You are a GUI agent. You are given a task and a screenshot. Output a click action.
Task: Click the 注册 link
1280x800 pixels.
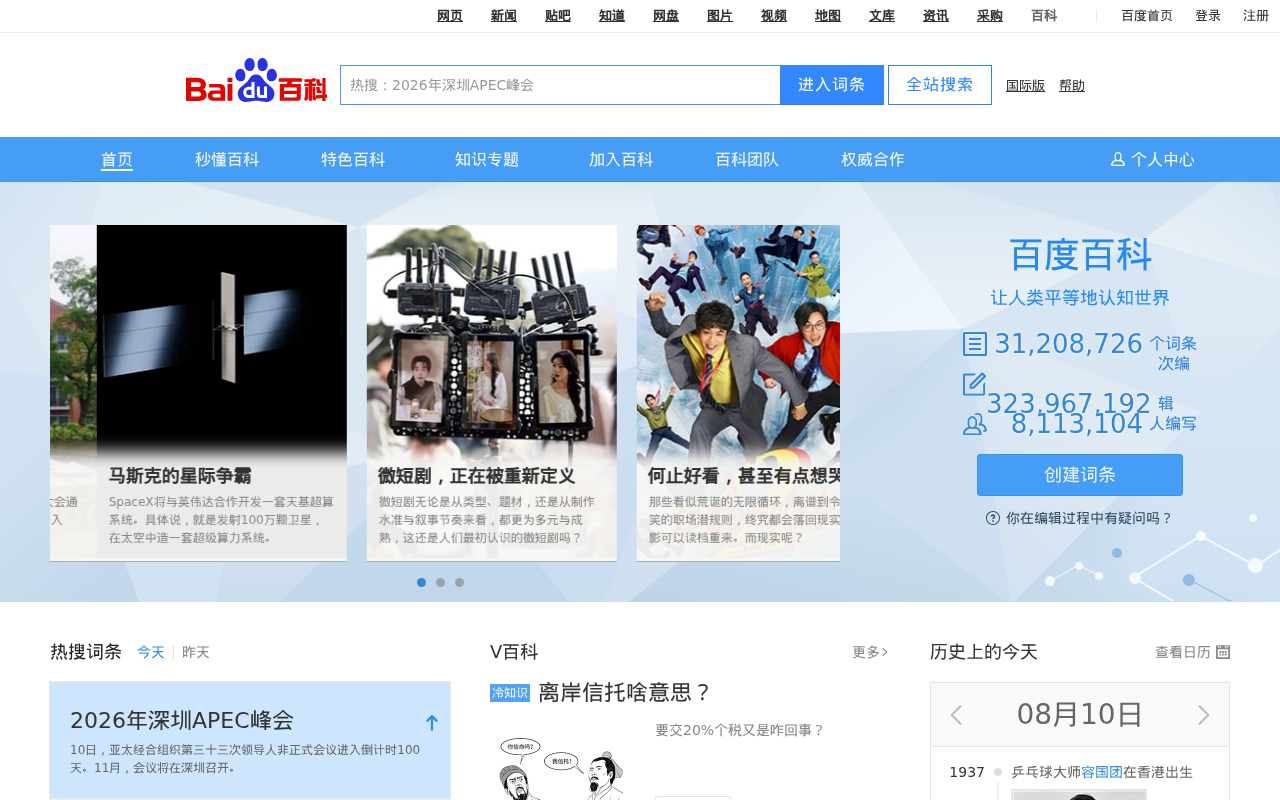(x=1256, y=16)
